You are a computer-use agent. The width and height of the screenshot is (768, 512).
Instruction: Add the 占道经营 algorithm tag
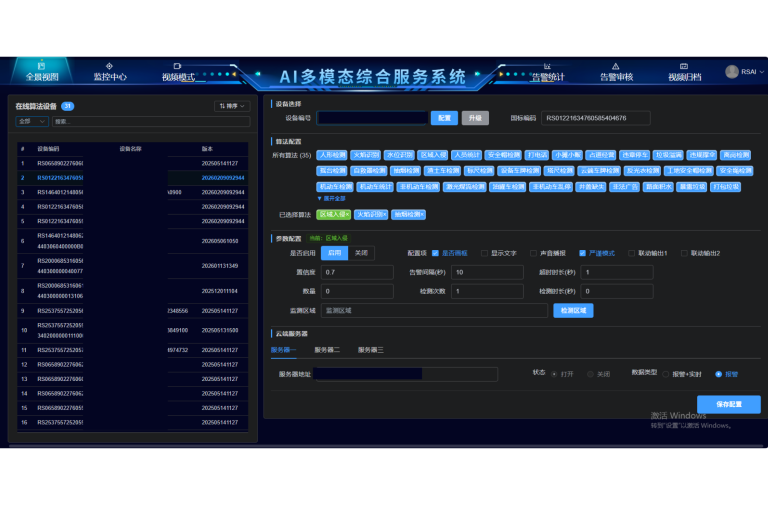tap(600, 155)
